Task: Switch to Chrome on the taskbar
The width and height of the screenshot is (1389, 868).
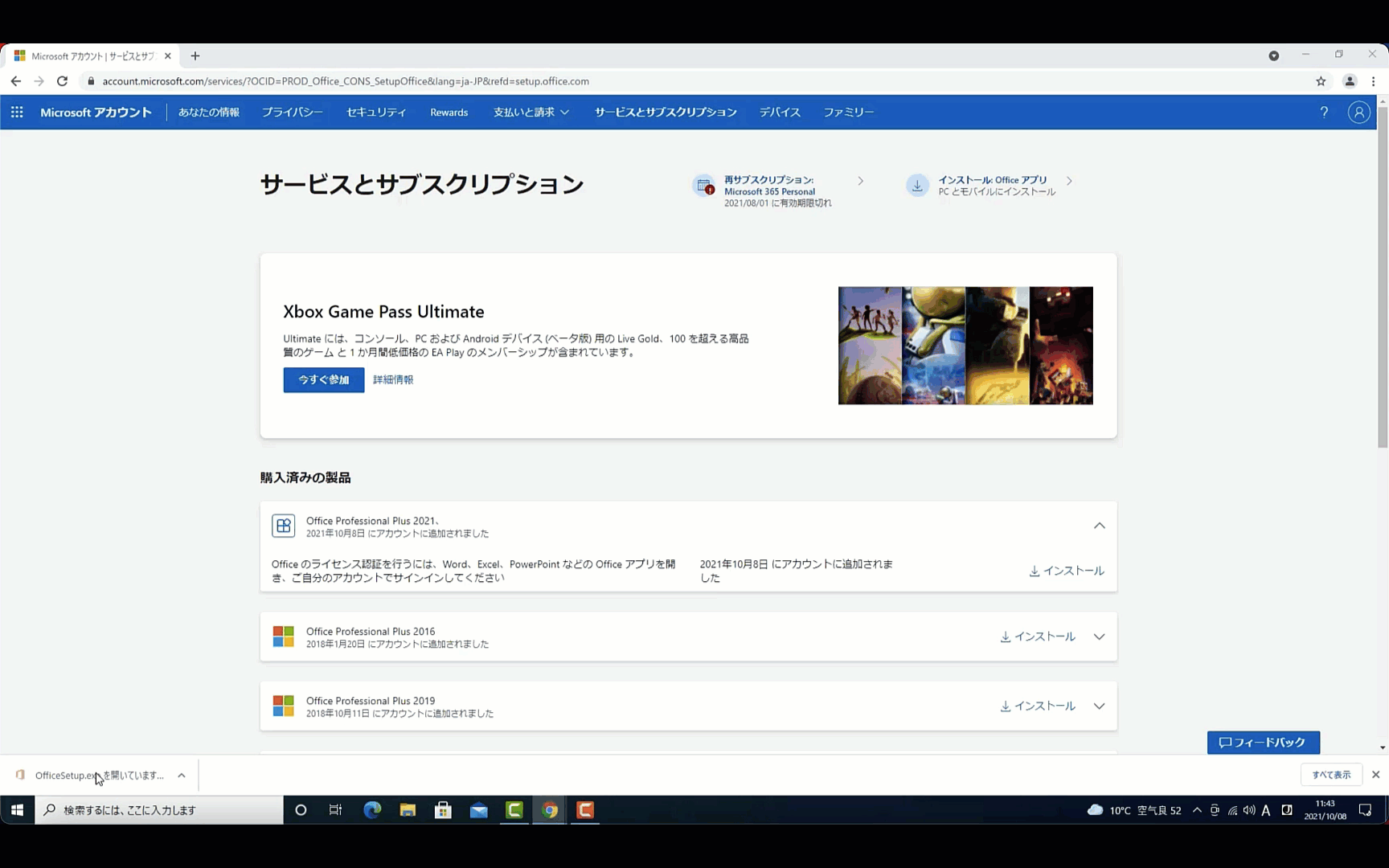Action: coord(550,810)
